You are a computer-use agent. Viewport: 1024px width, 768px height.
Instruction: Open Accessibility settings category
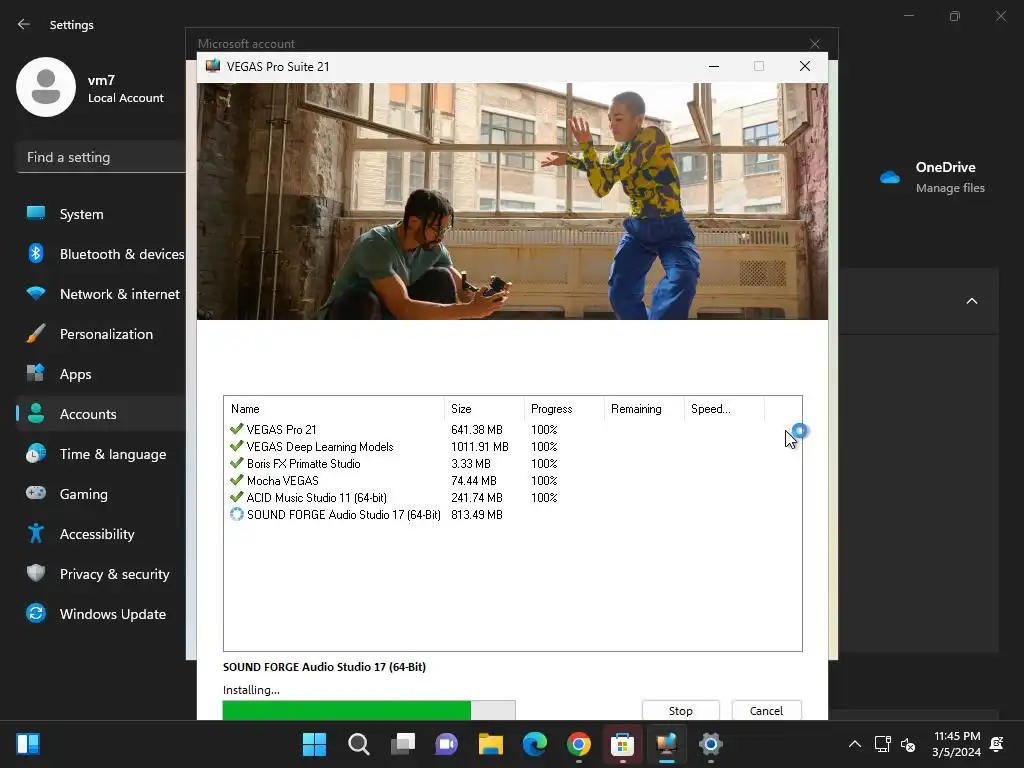[101, 534]
